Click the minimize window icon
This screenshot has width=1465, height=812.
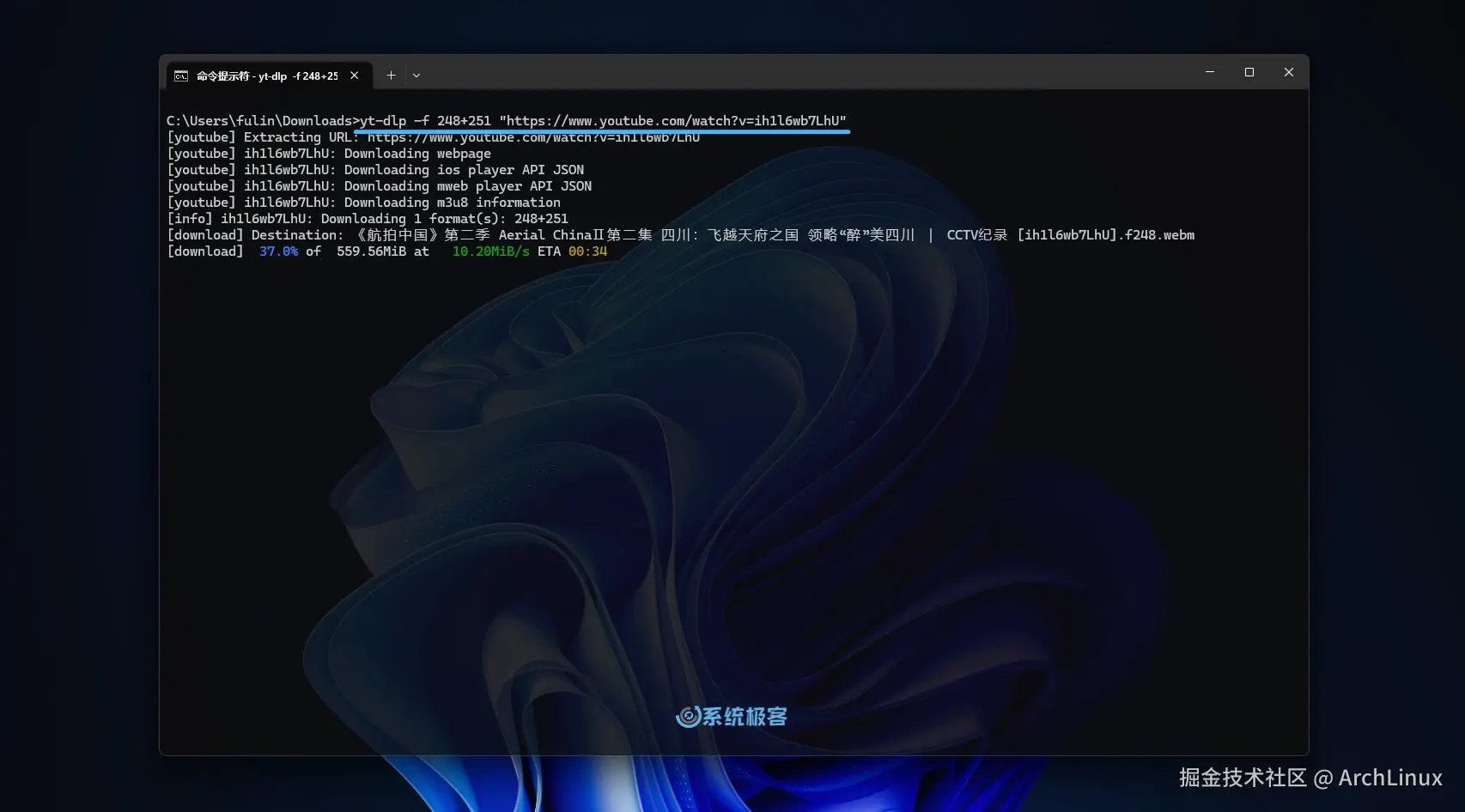click(1210, 72)
